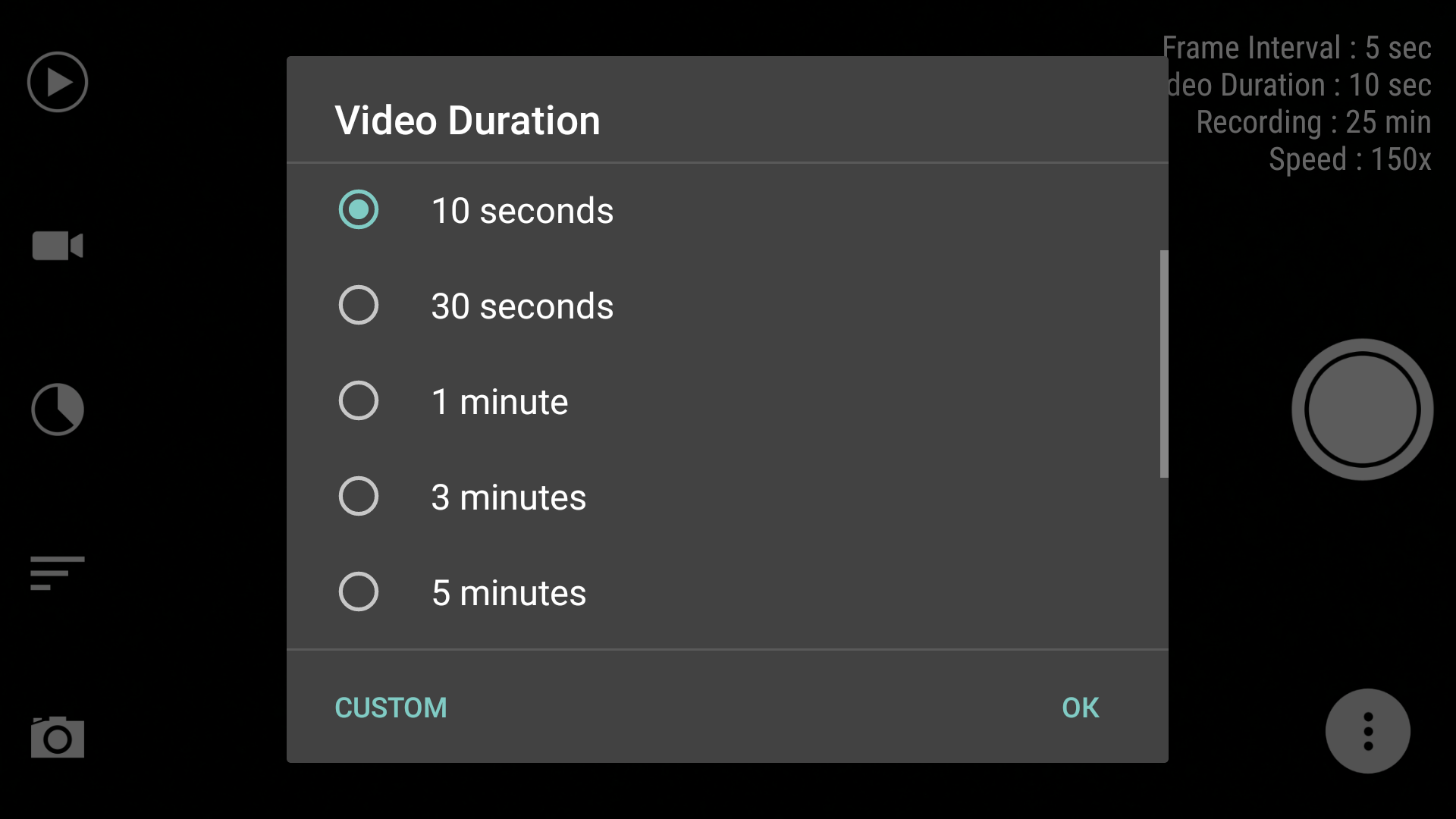
Task: Open the clock timer interval icon
Action: pos(58,409)
